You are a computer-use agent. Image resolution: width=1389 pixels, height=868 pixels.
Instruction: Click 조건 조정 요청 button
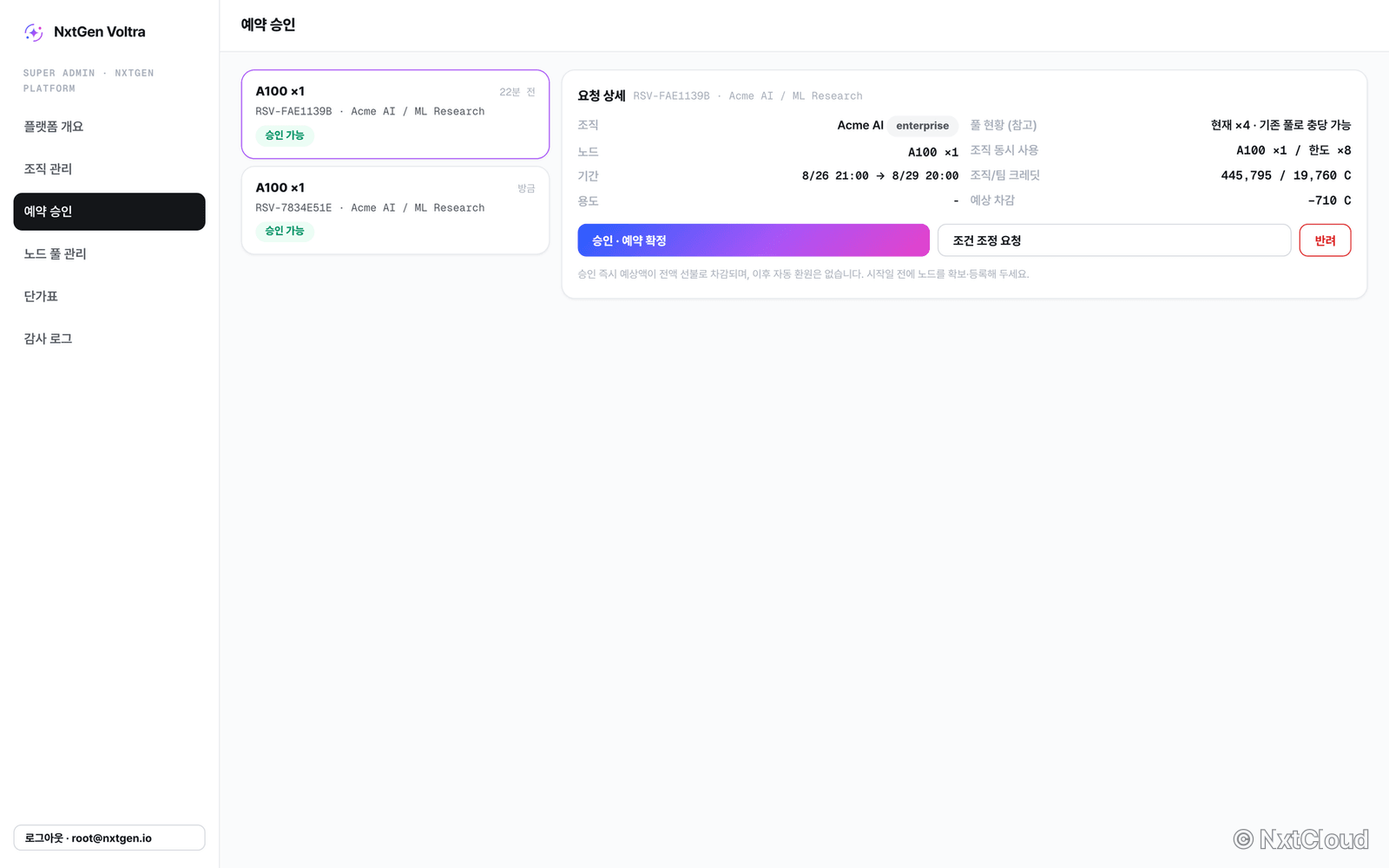(x=1115, y=240)
